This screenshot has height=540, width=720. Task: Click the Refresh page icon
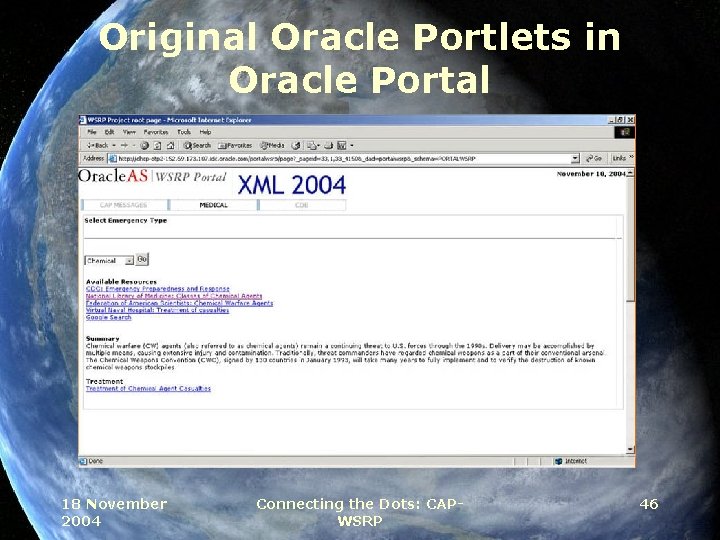[157, 146]
